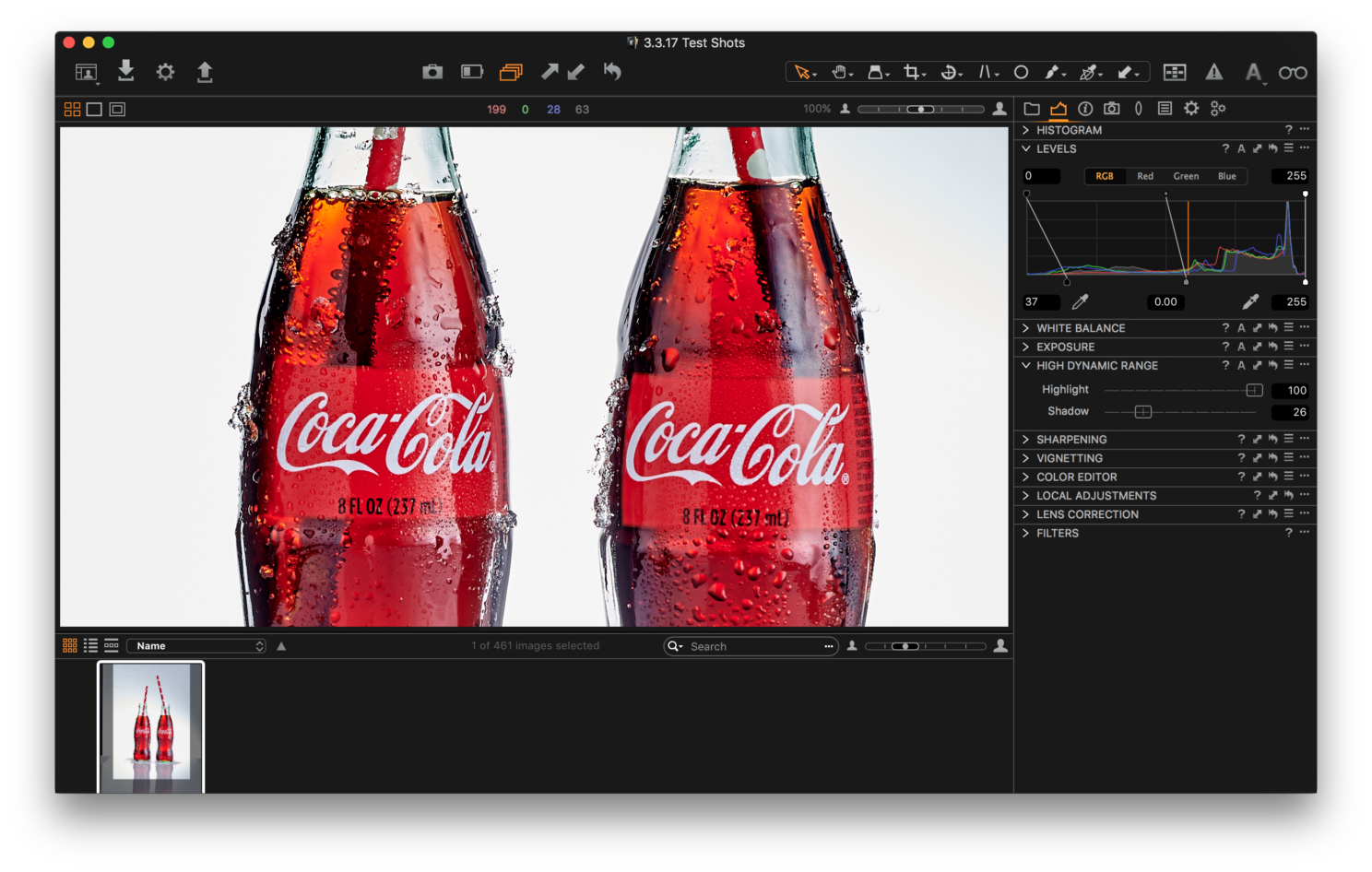The width and height of the screenshot is (1372, 872).
Task: Select the Spot Removal circle tool
Action: tap(1021, 72)
